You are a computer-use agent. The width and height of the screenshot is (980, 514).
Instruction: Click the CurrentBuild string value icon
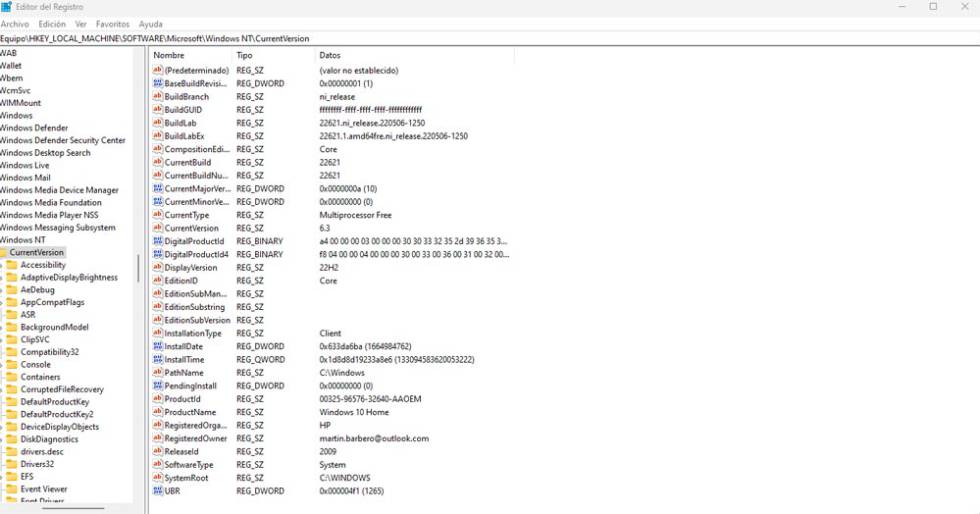[x=158, y=162]
